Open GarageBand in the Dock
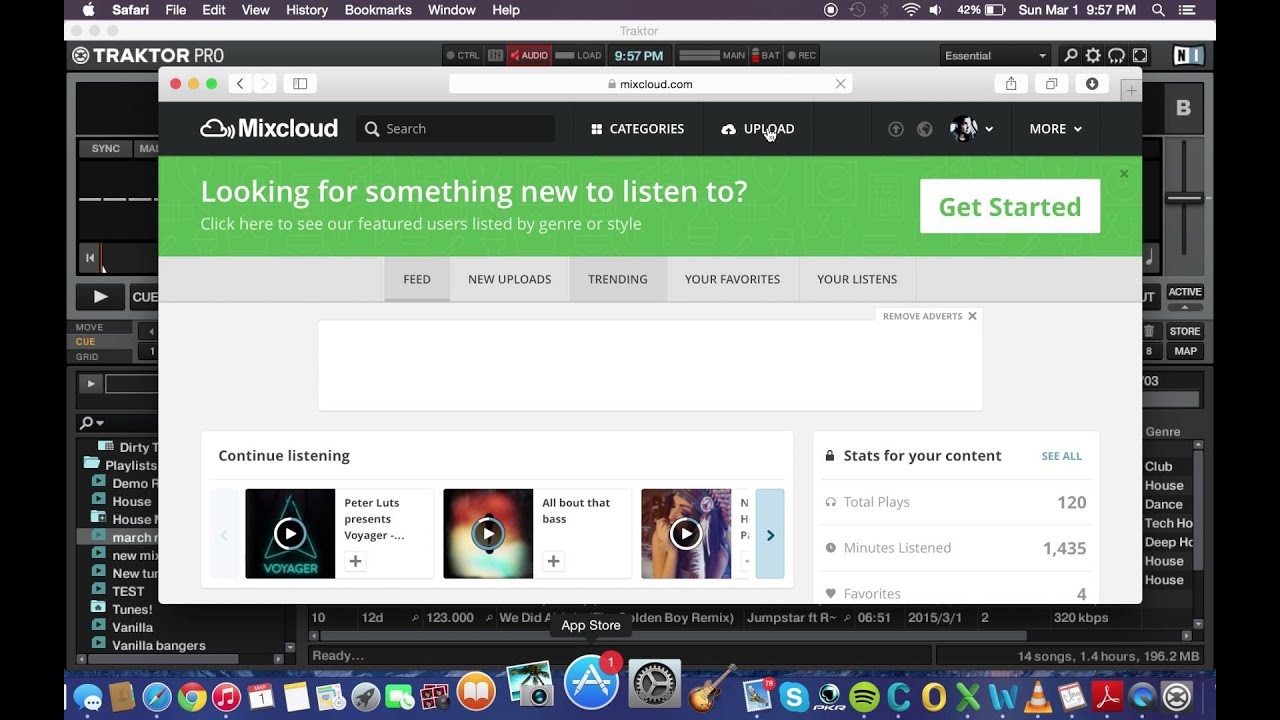1280x720 pixels. pyautogui.click(x=712, y=688)
